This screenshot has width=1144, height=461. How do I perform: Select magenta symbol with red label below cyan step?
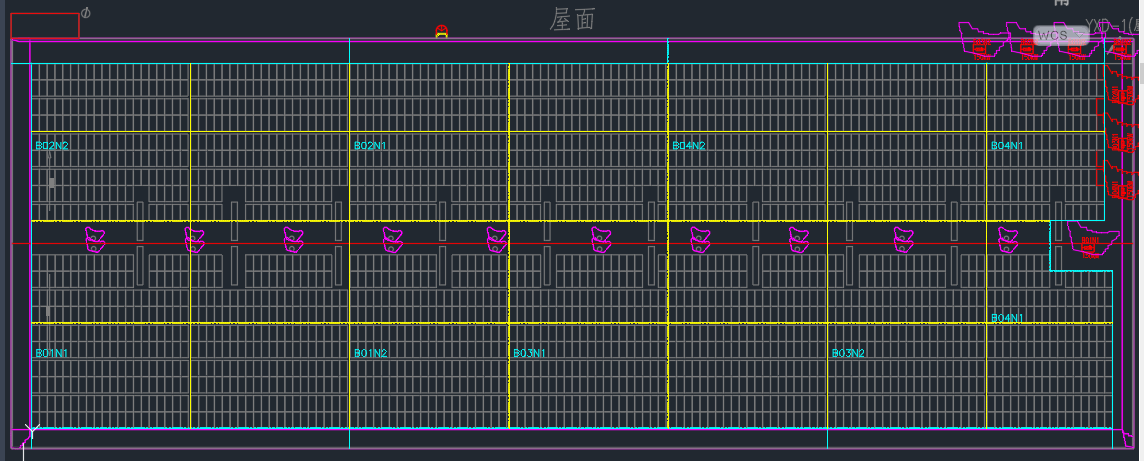coord(1091,241)
